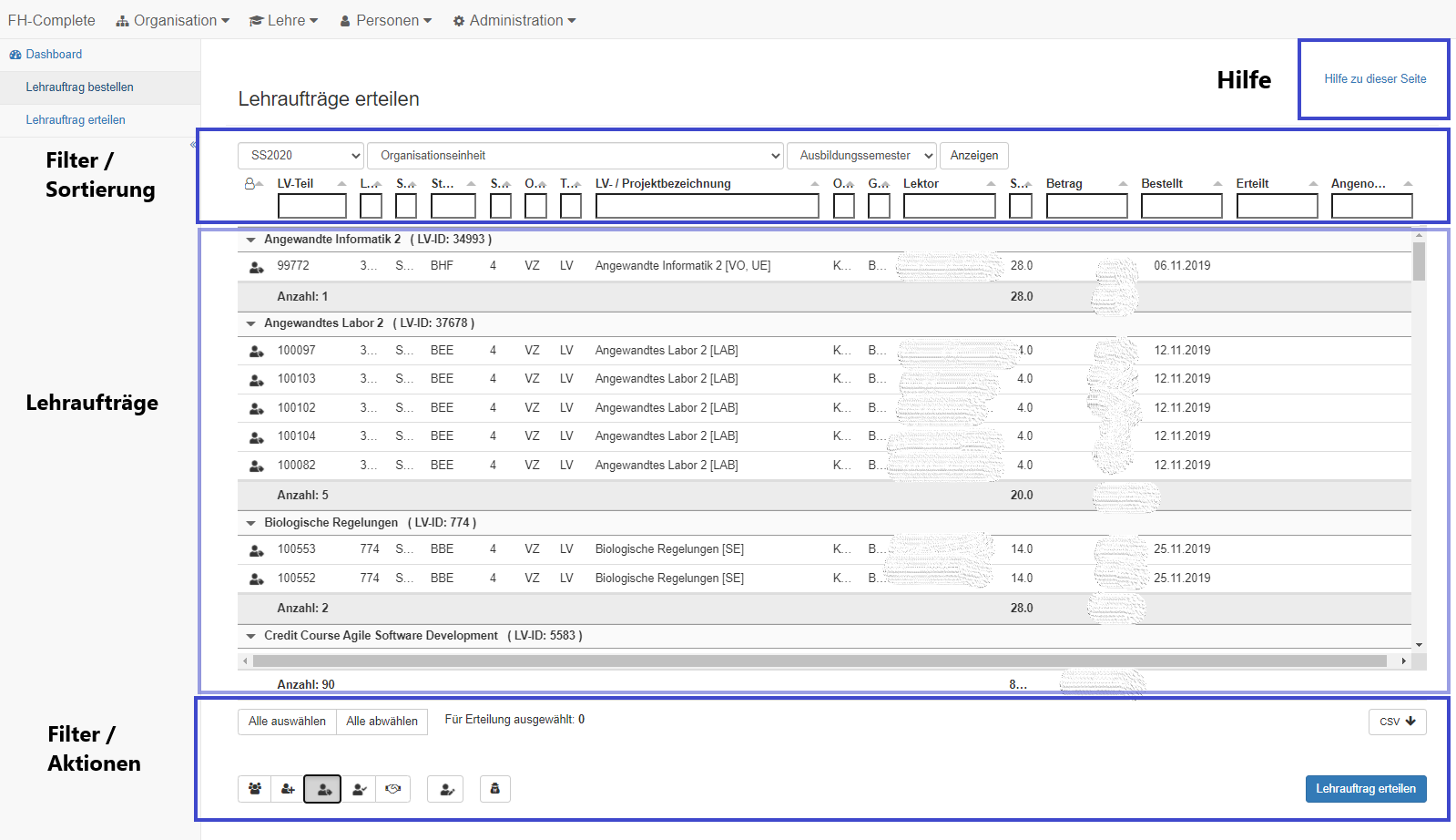The width and height of the screenshot is (1456, 840).
Task: Click the horizontal scrollbar under the table
Action: point(820,661)
